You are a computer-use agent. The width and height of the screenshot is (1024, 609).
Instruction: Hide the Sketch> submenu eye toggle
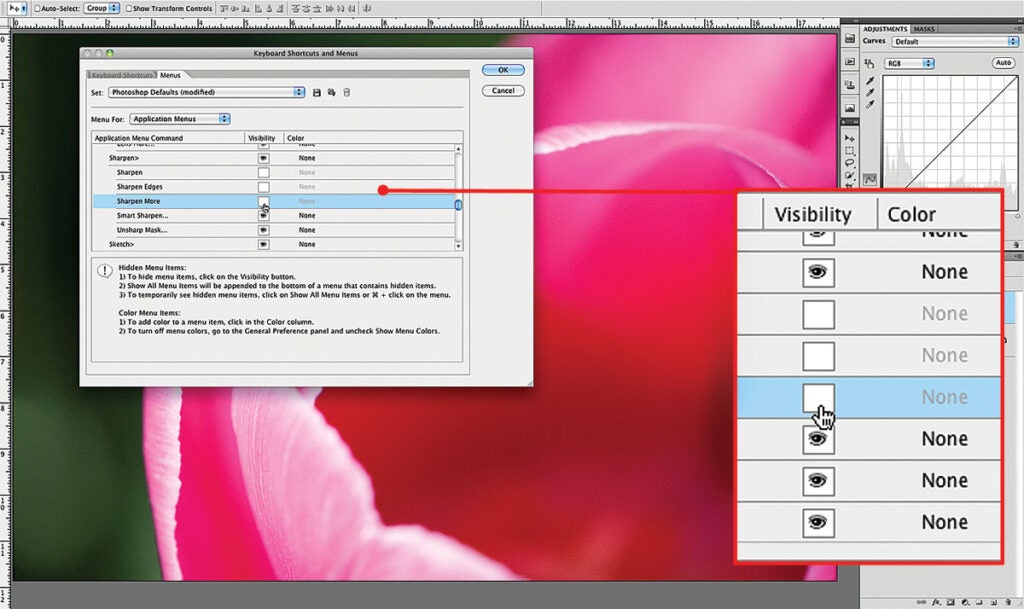[263, 244]
